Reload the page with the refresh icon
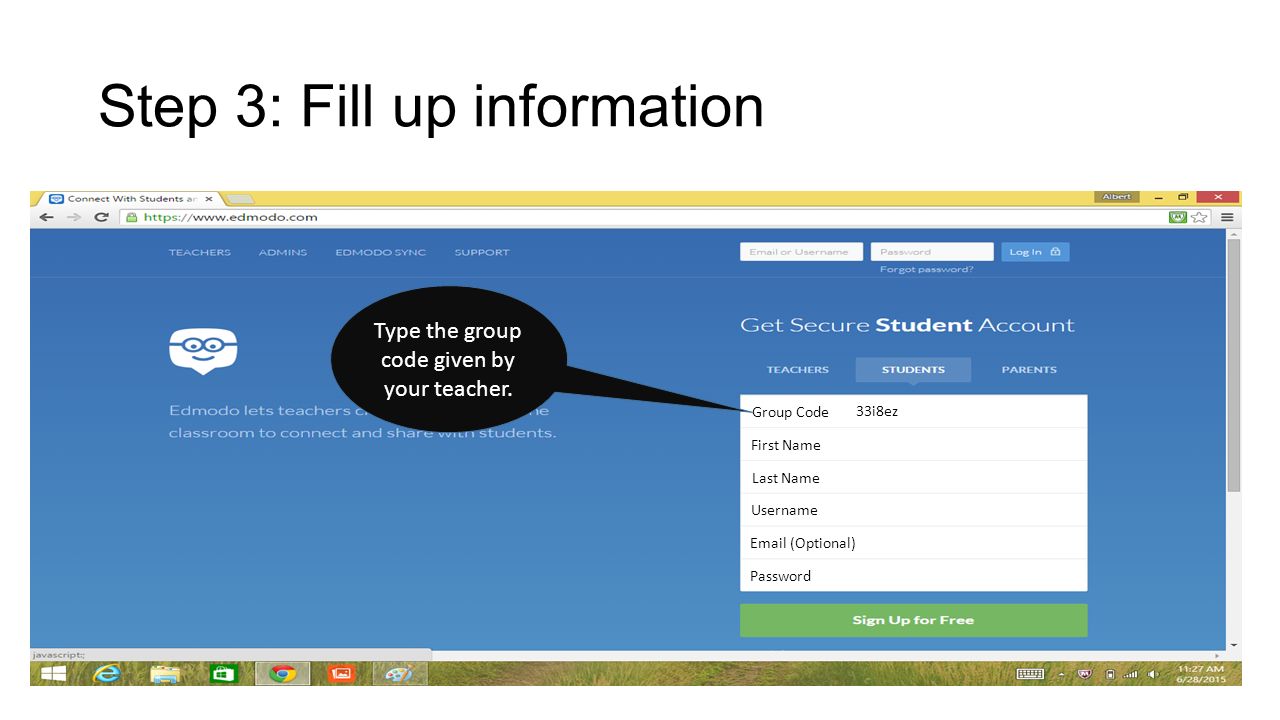 coord(101,217)
